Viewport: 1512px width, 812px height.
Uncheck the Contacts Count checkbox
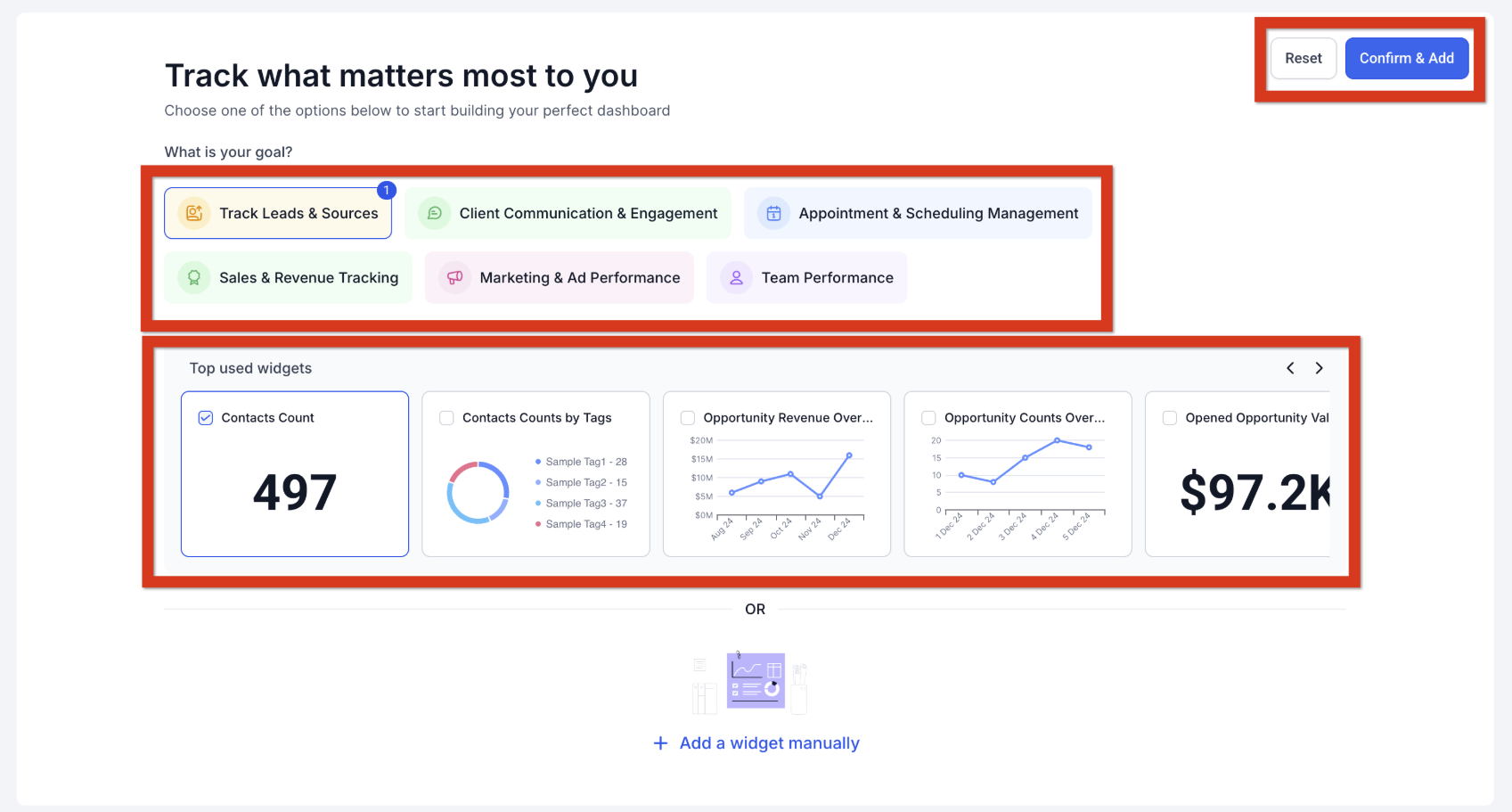click(x=206, y=418)
